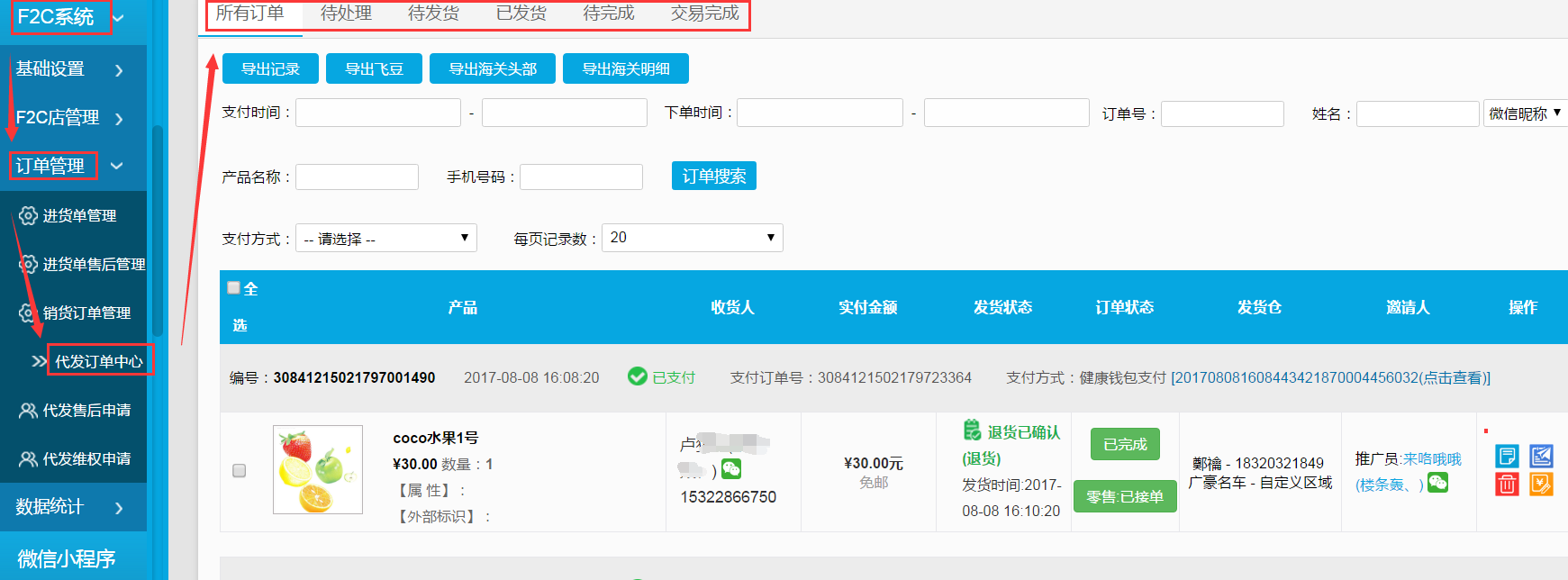Click the orange yuan price edit icon
The image size is (1568, 580).
coord(1541,485)
